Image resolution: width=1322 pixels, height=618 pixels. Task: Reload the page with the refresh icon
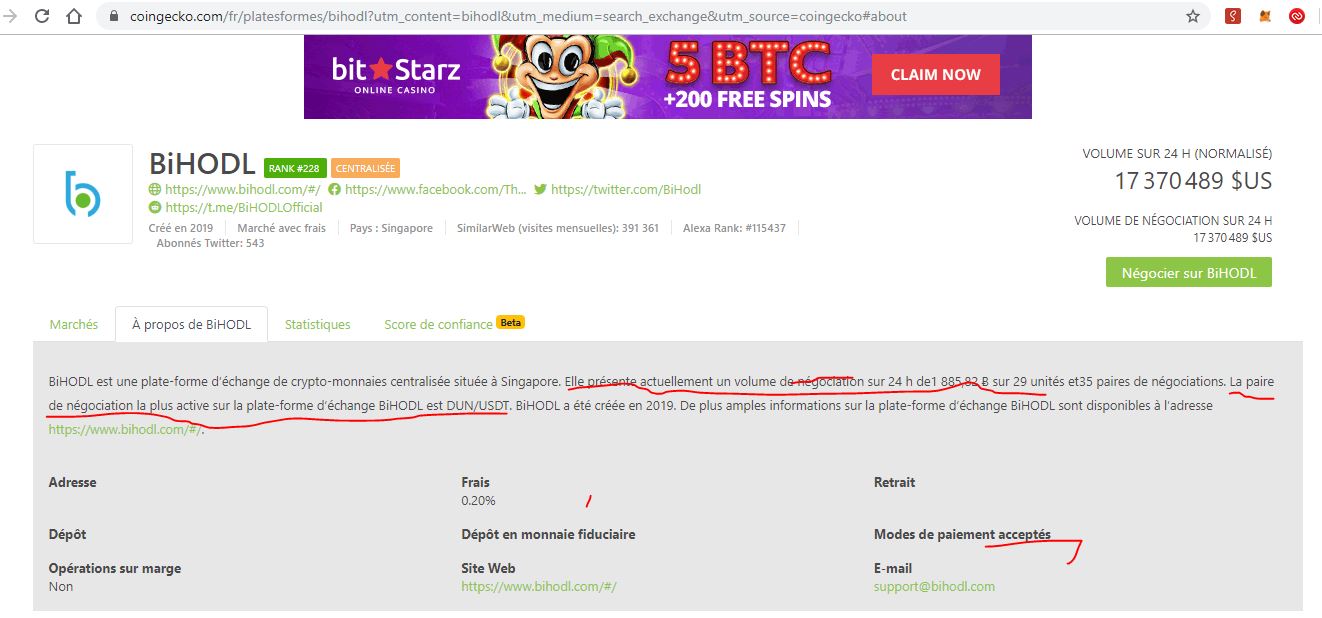pyautogui.click(x=42, y=16)
